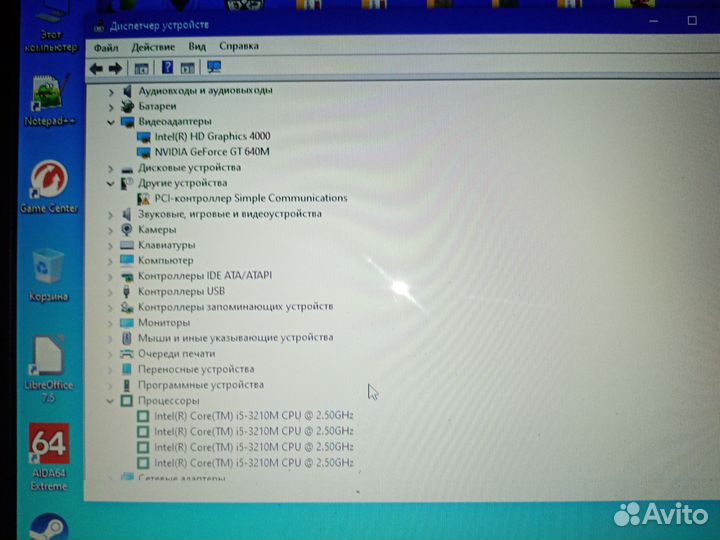Expand Аудиовходы и аудиовыходы node
Image resolution: width=720 pixels, height=540 pixels.
[111, 92]
